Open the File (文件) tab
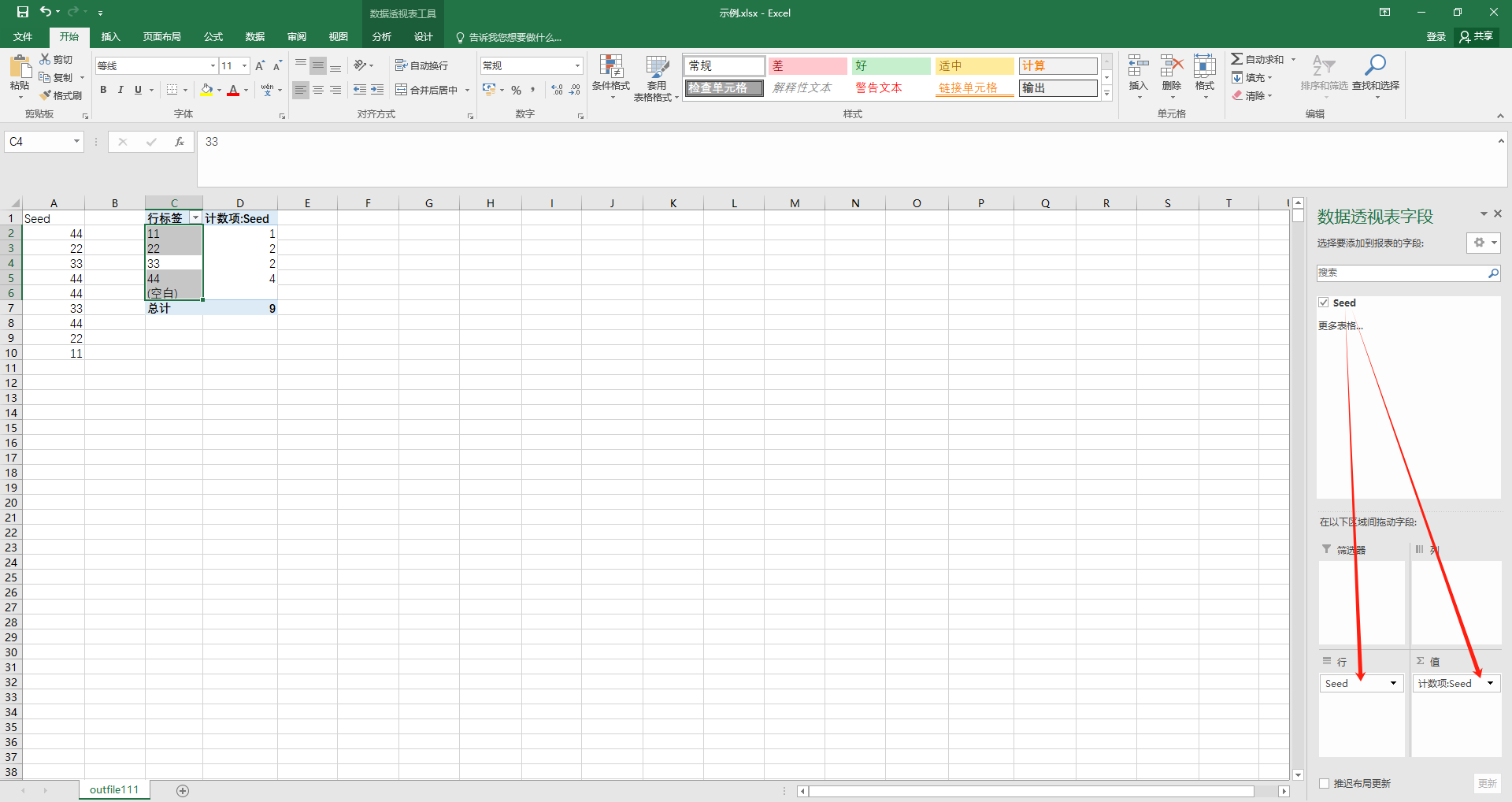The height and width of the screenshot is (802, 1512). pos(23,37)
